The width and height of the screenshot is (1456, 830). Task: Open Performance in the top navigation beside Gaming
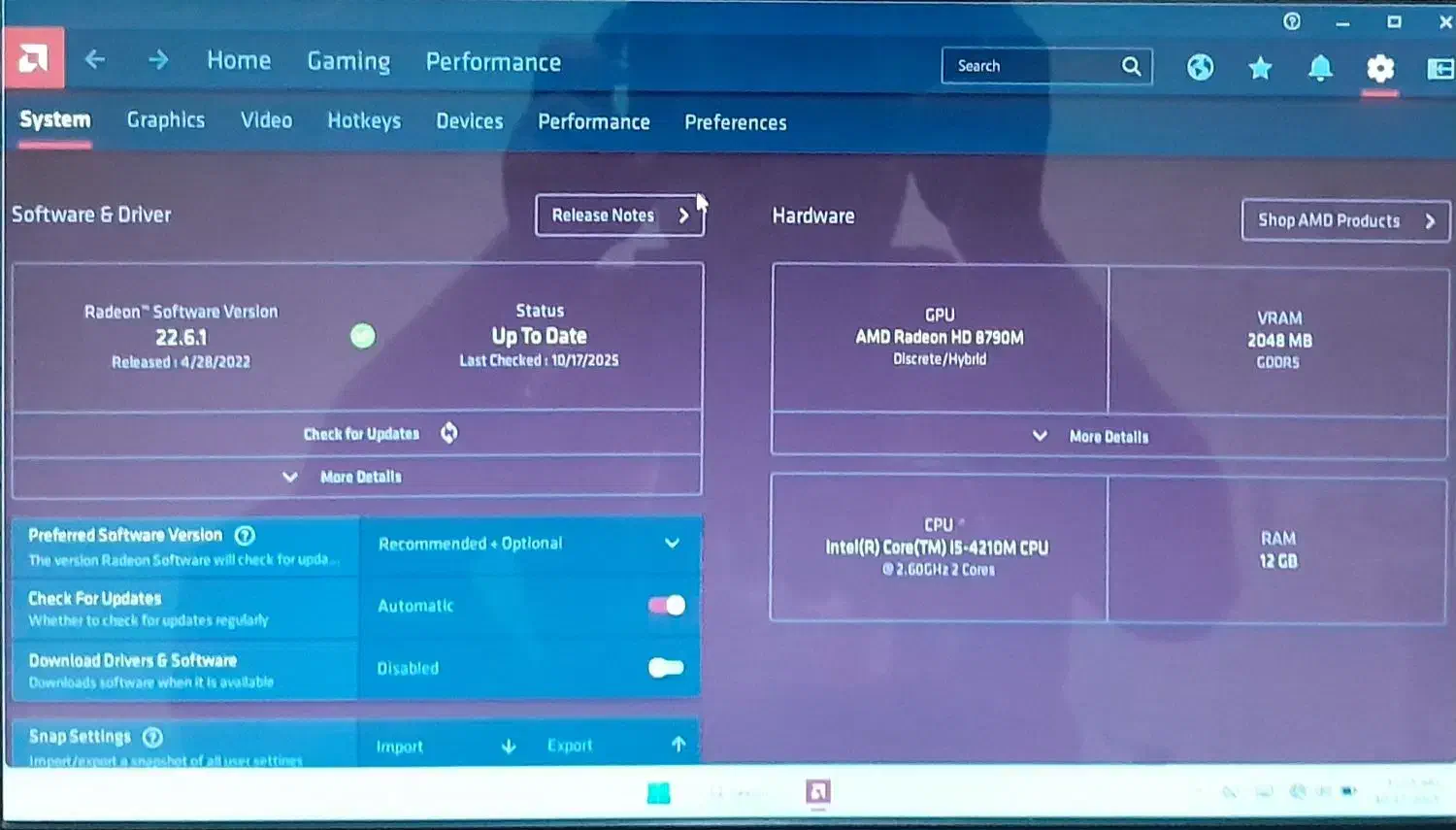tap(493, 62)
